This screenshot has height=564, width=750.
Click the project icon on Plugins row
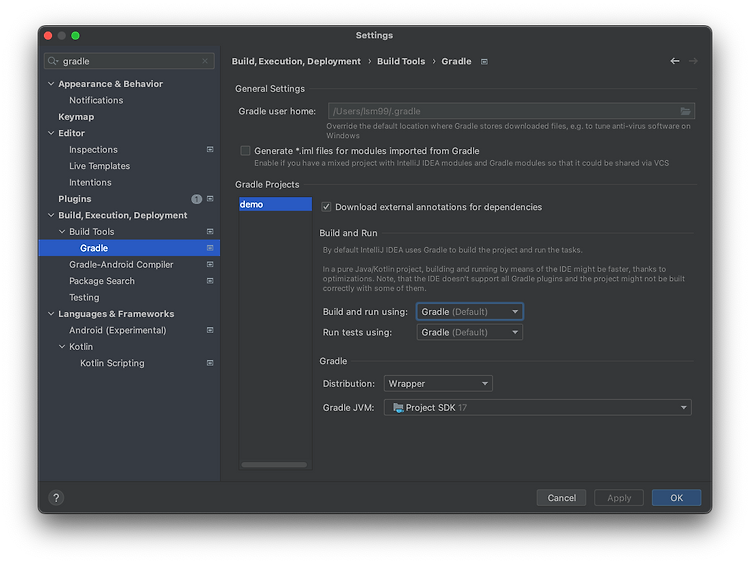click(210, 199)
